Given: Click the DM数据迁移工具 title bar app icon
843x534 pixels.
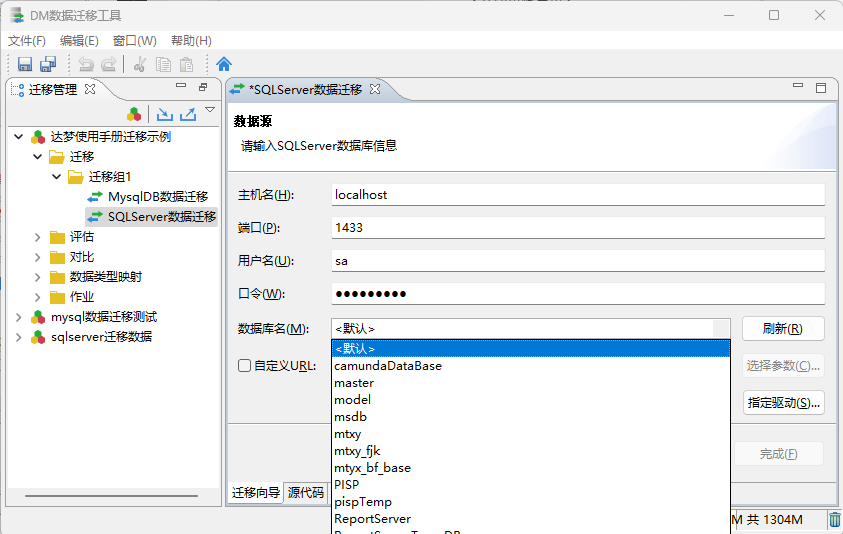Looking at the screenshot, I should (17, 15).
